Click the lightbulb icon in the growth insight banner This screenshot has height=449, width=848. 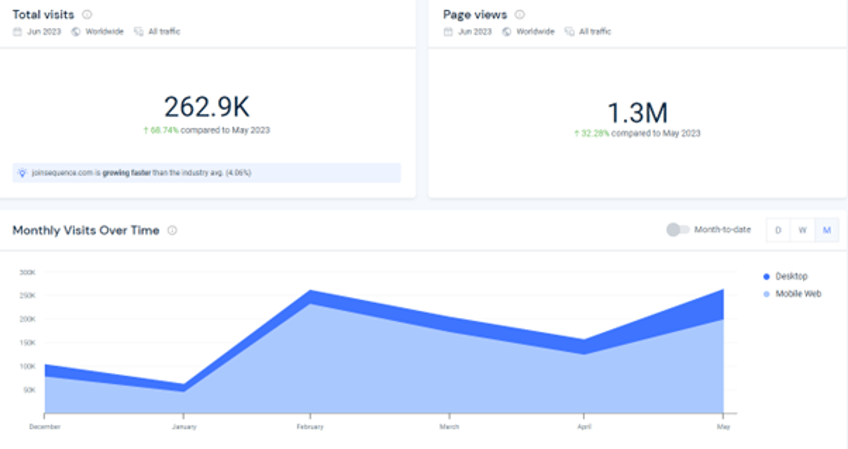click(23, 173)
